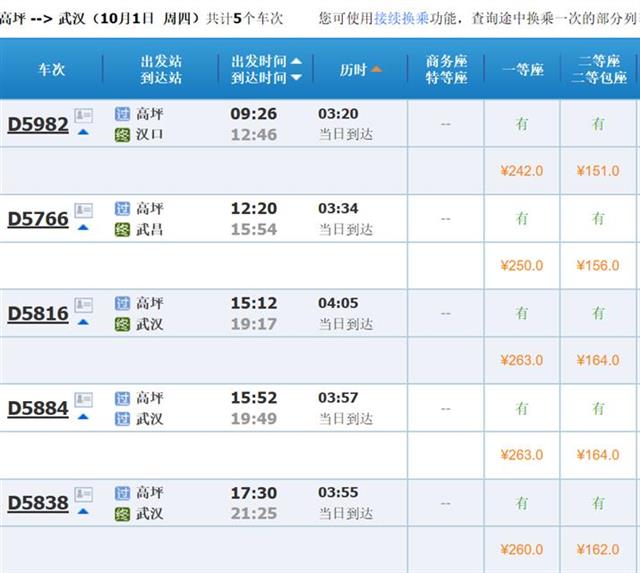Click the ID card icon beside D5982
Screen dimensions: 640x573
tap(84, 115)
